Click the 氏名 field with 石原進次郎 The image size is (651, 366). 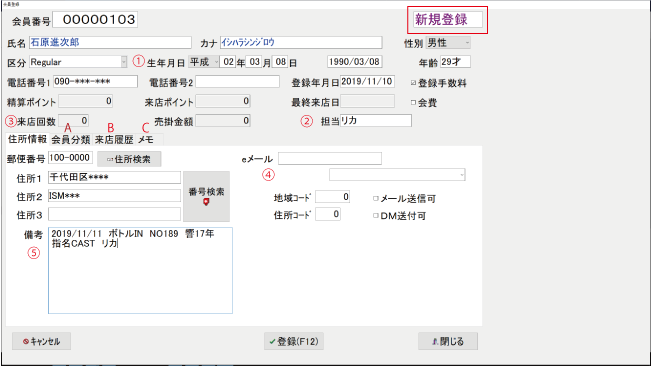110,42
